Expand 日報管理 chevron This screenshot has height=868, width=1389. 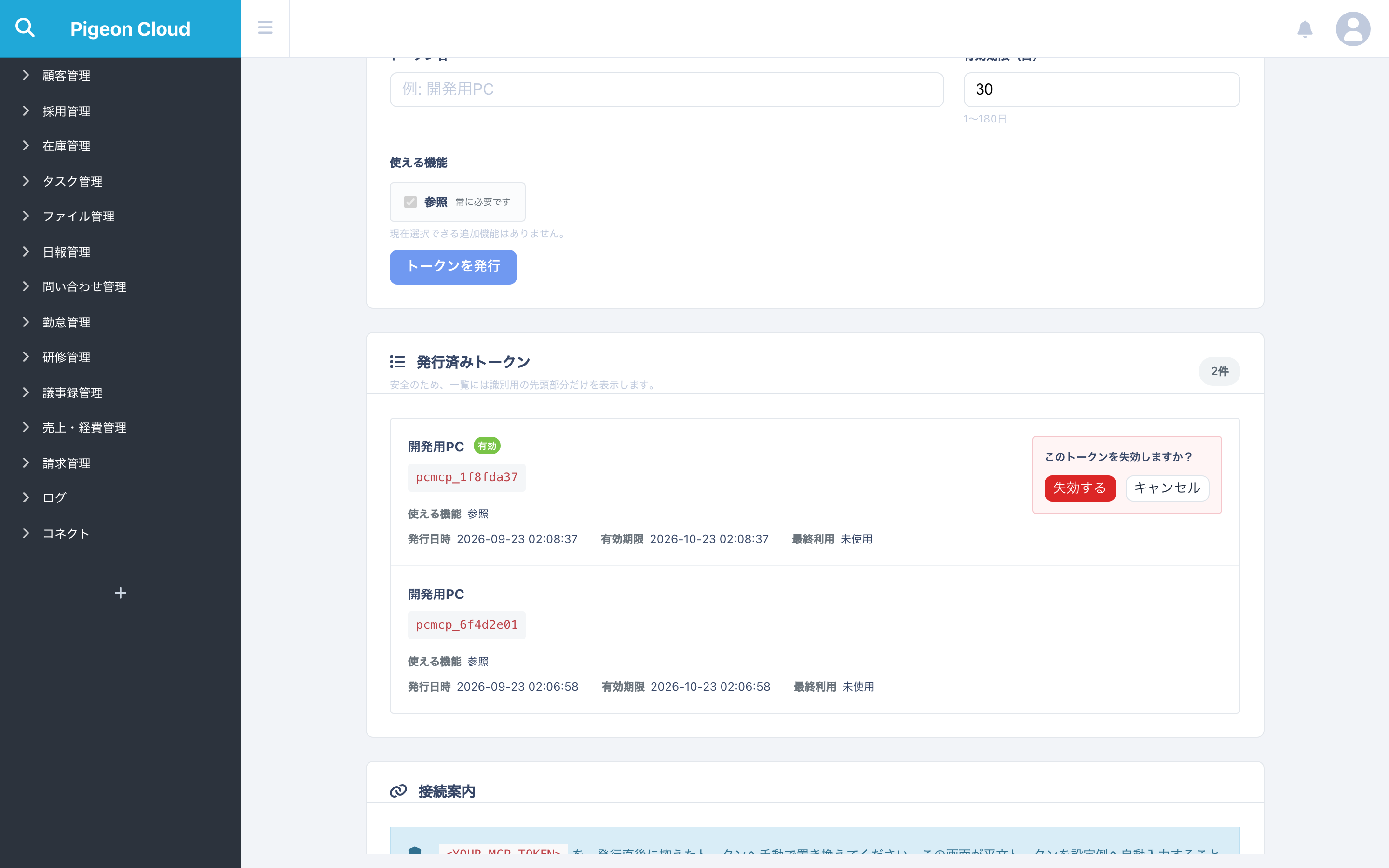26,251
